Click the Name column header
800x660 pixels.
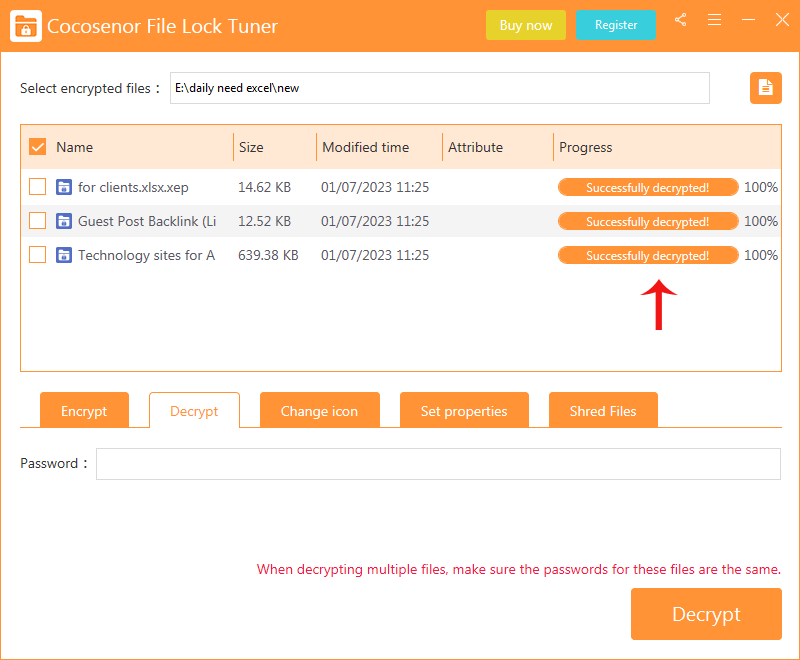(74, 147)
